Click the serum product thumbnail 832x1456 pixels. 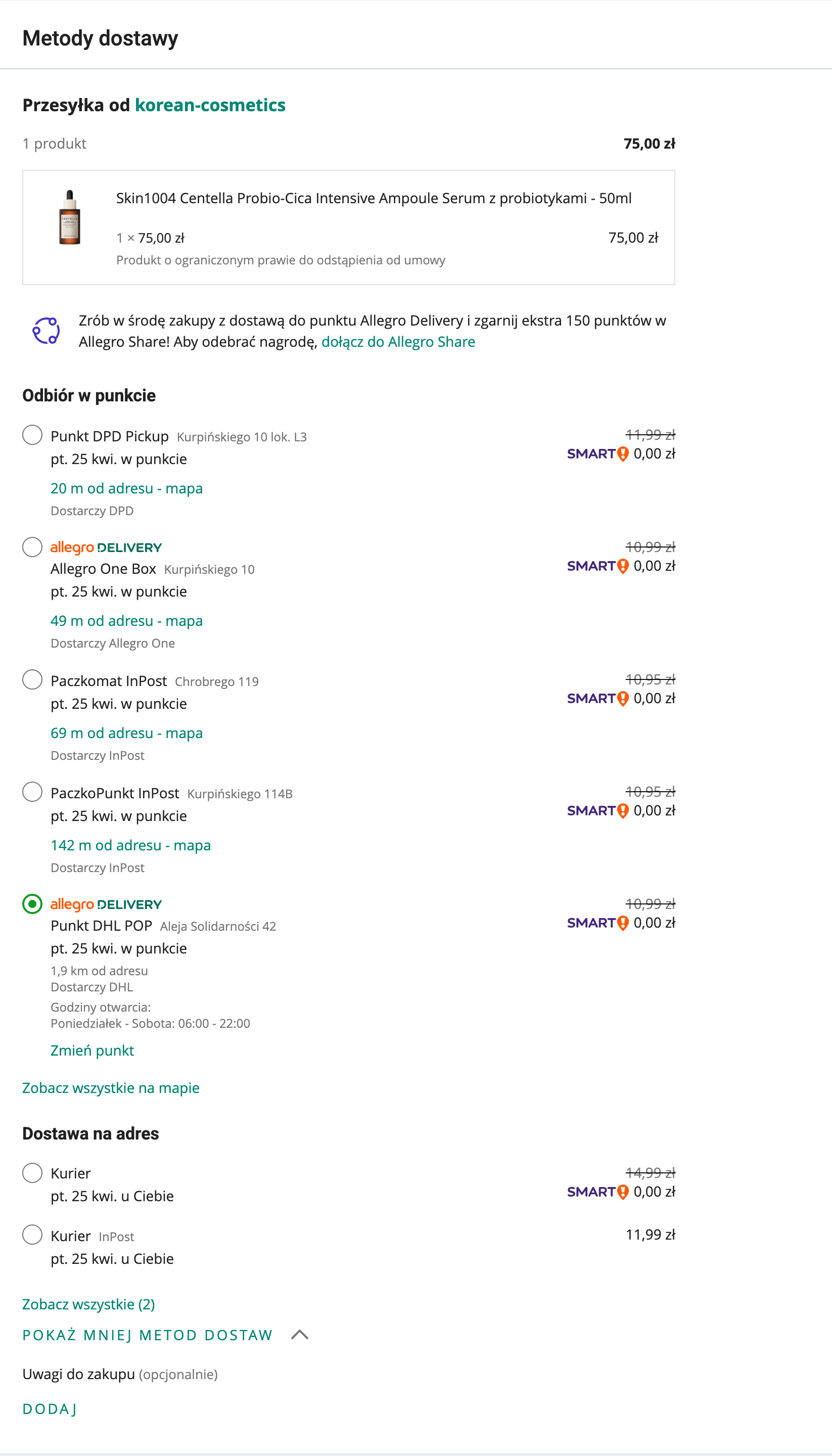(x=70, y=218)
